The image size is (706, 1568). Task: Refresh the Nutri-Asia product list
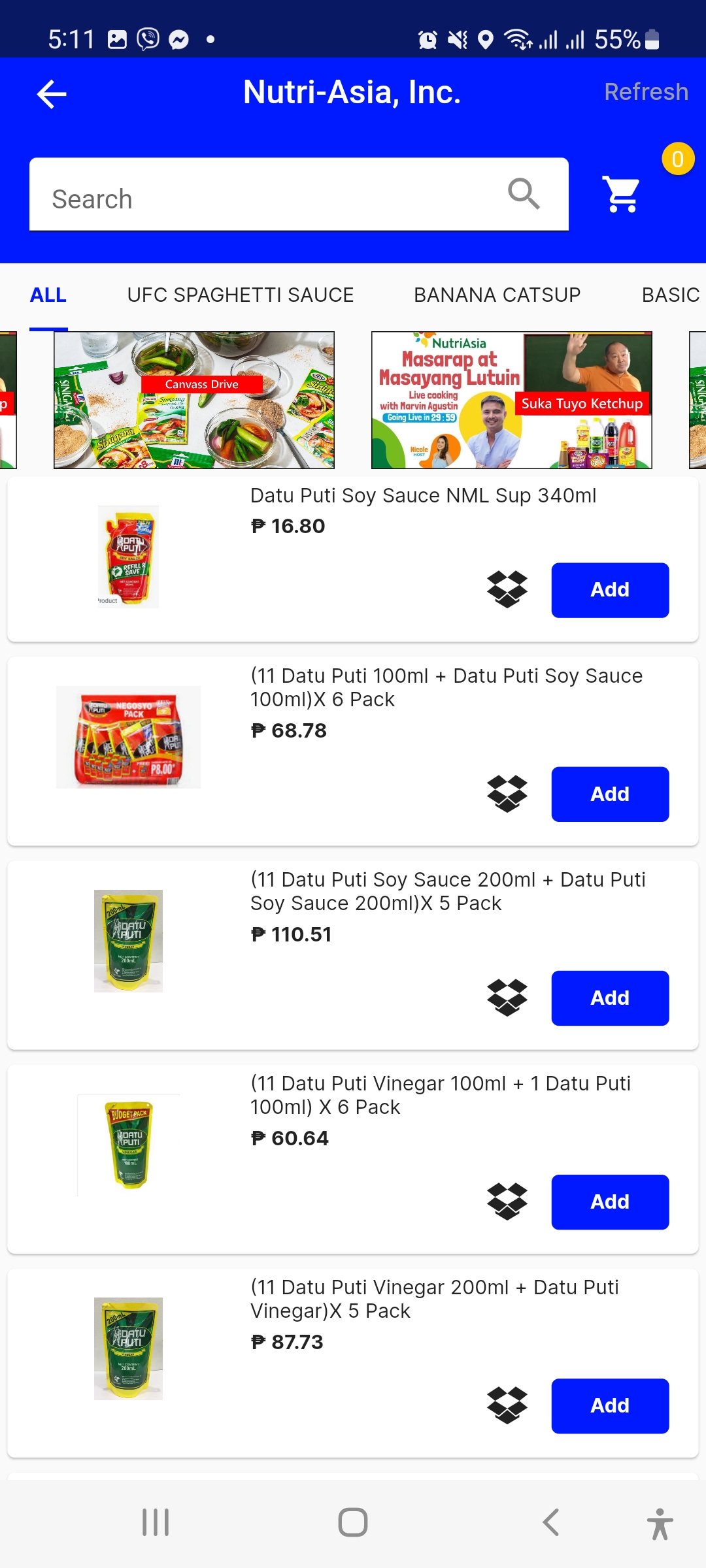tap(646, 92)
